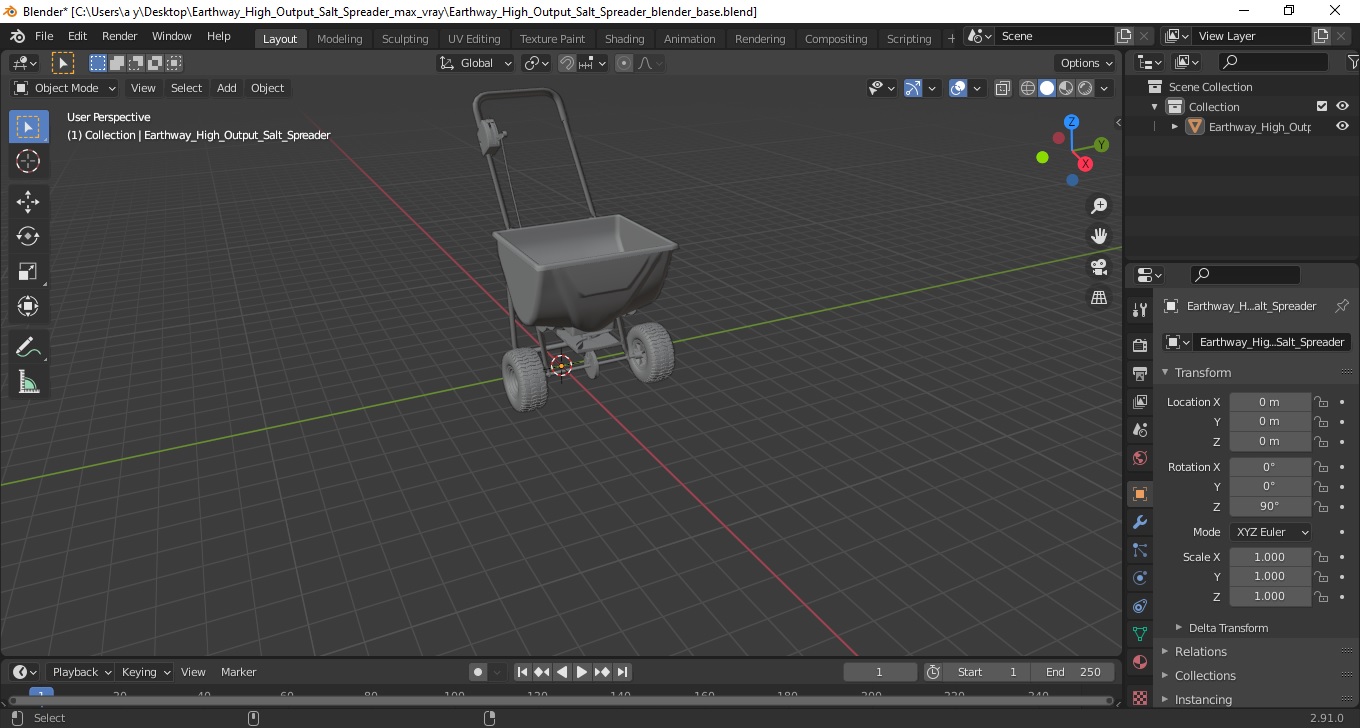Screen dimensions: 1360x728
Task: Open Render properties tab
Action: tap(1139, 346)
